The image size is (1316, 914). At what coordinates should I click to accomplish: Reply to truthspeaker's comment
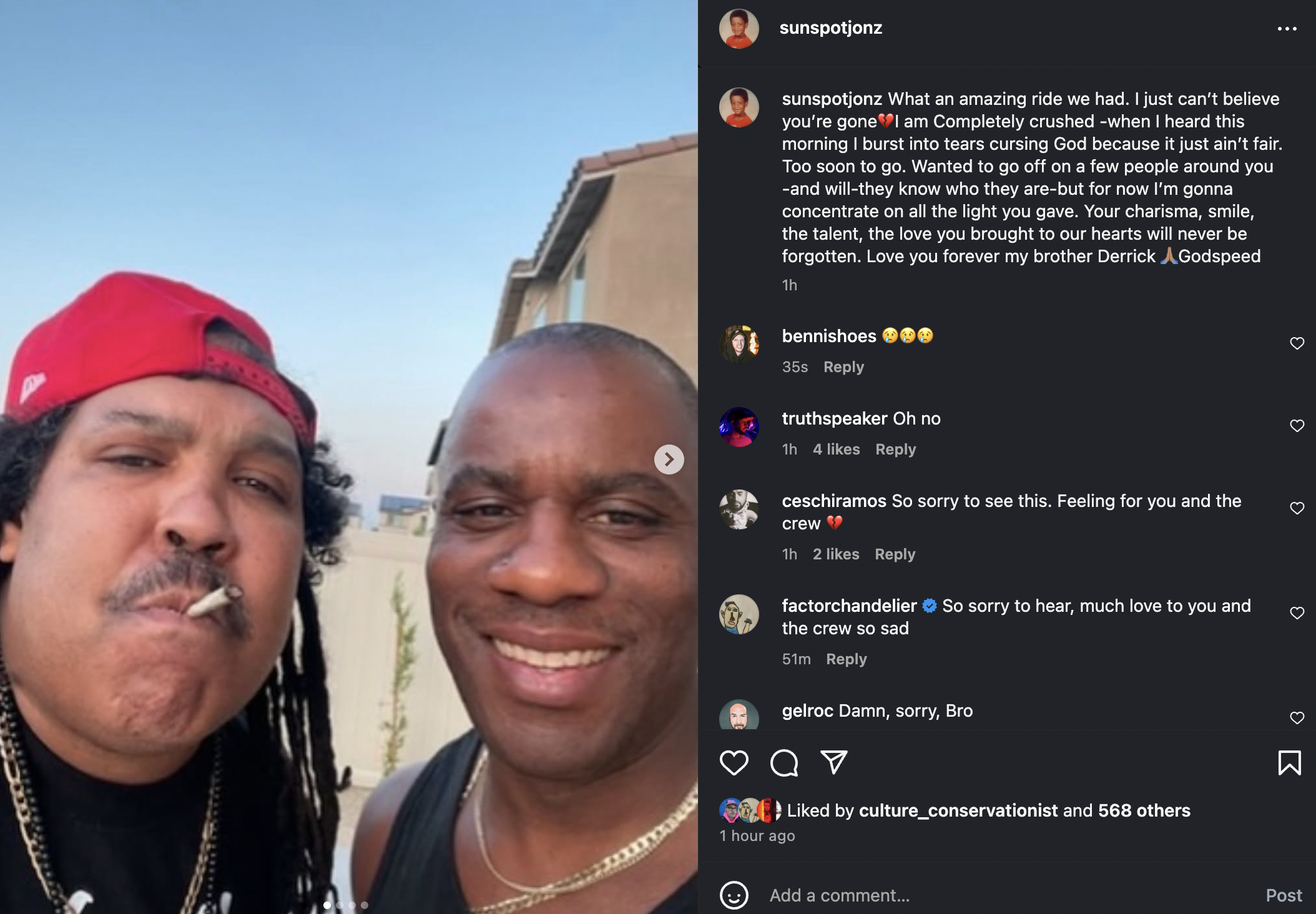[895, 450]
